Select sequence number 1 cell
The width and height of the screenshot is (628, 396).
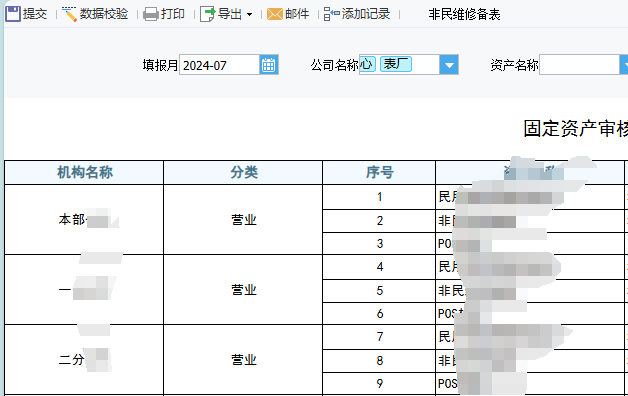pos(379,197)
